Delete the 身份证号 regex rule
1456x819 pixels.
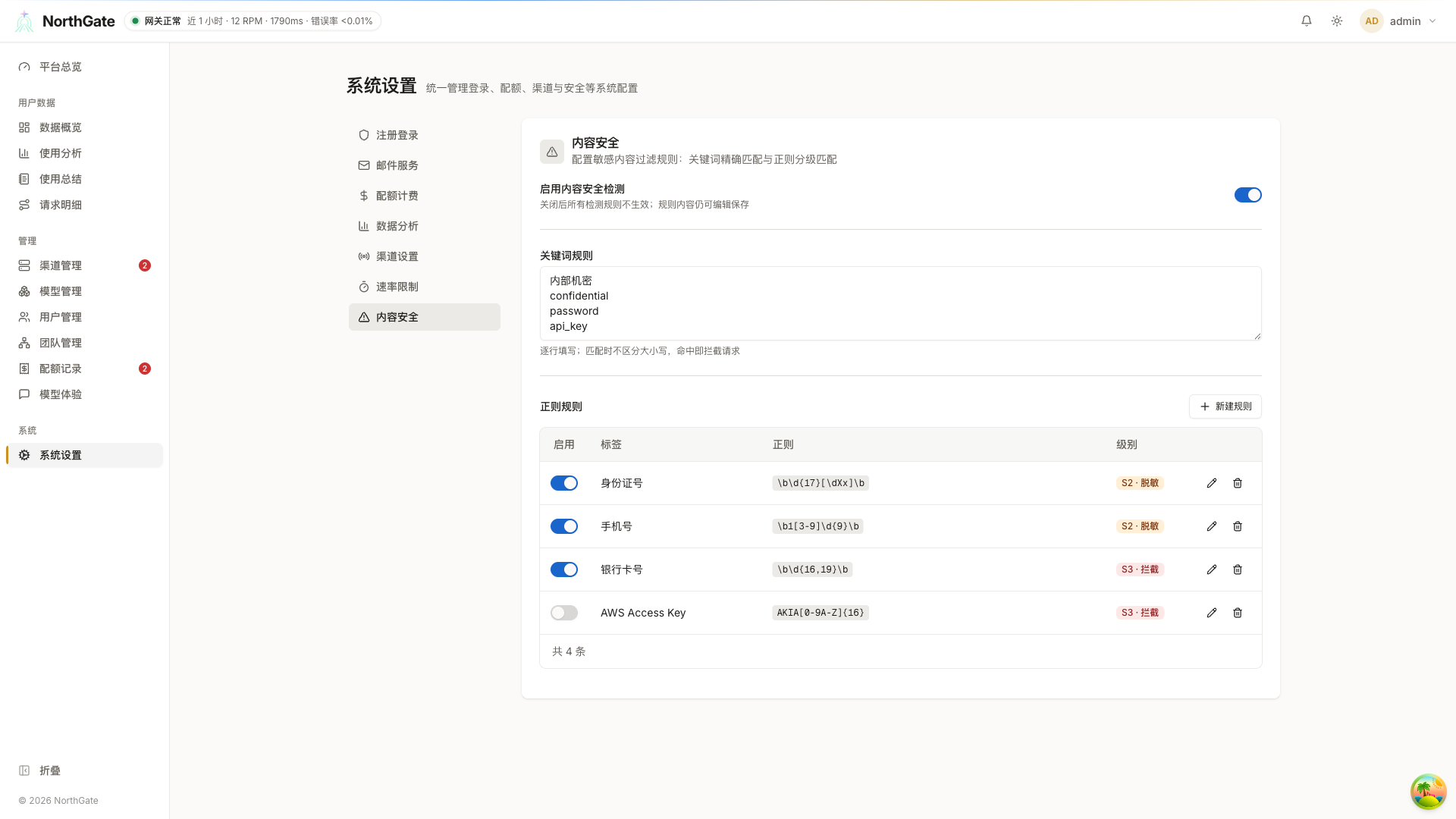pyautogui.click(x=1238, y=483)
